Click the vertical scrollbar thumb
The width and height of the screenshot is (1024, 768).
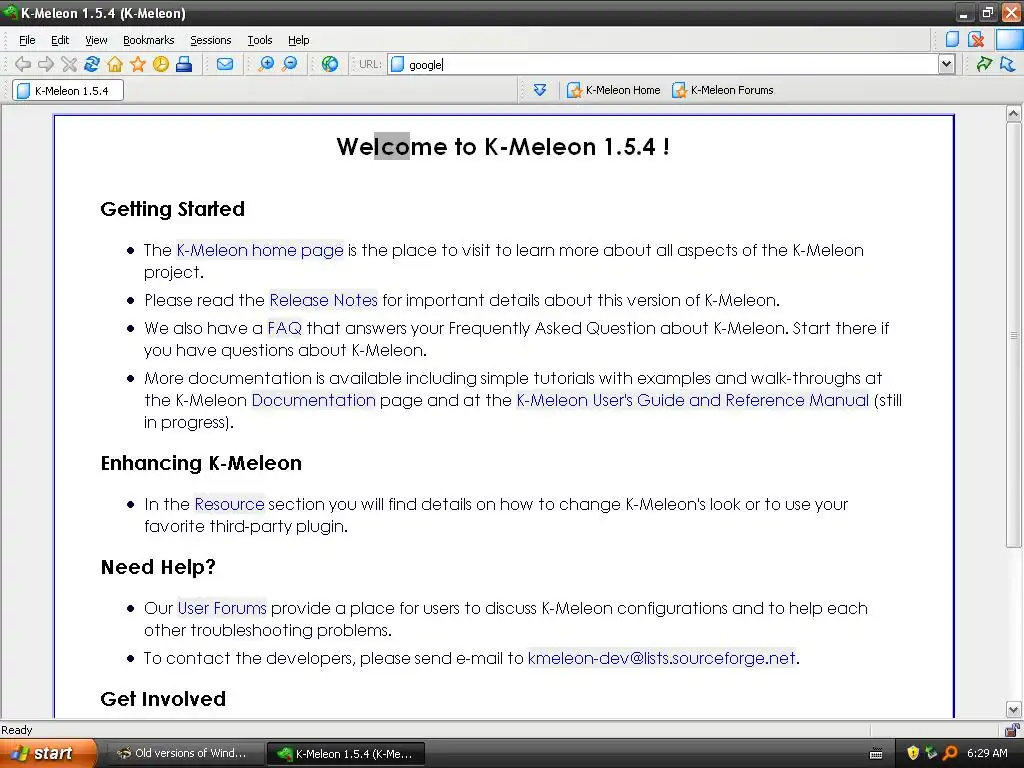(x=1013, y=335)
